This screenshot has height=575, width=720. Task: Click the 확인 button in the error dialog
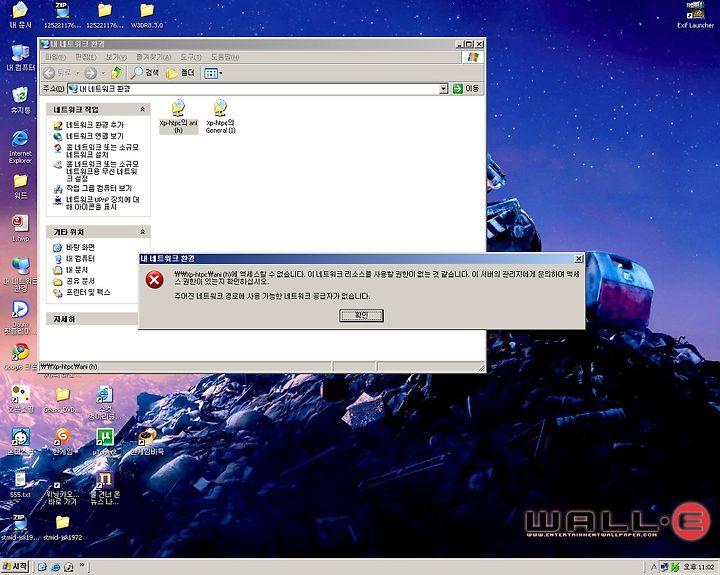361,315
